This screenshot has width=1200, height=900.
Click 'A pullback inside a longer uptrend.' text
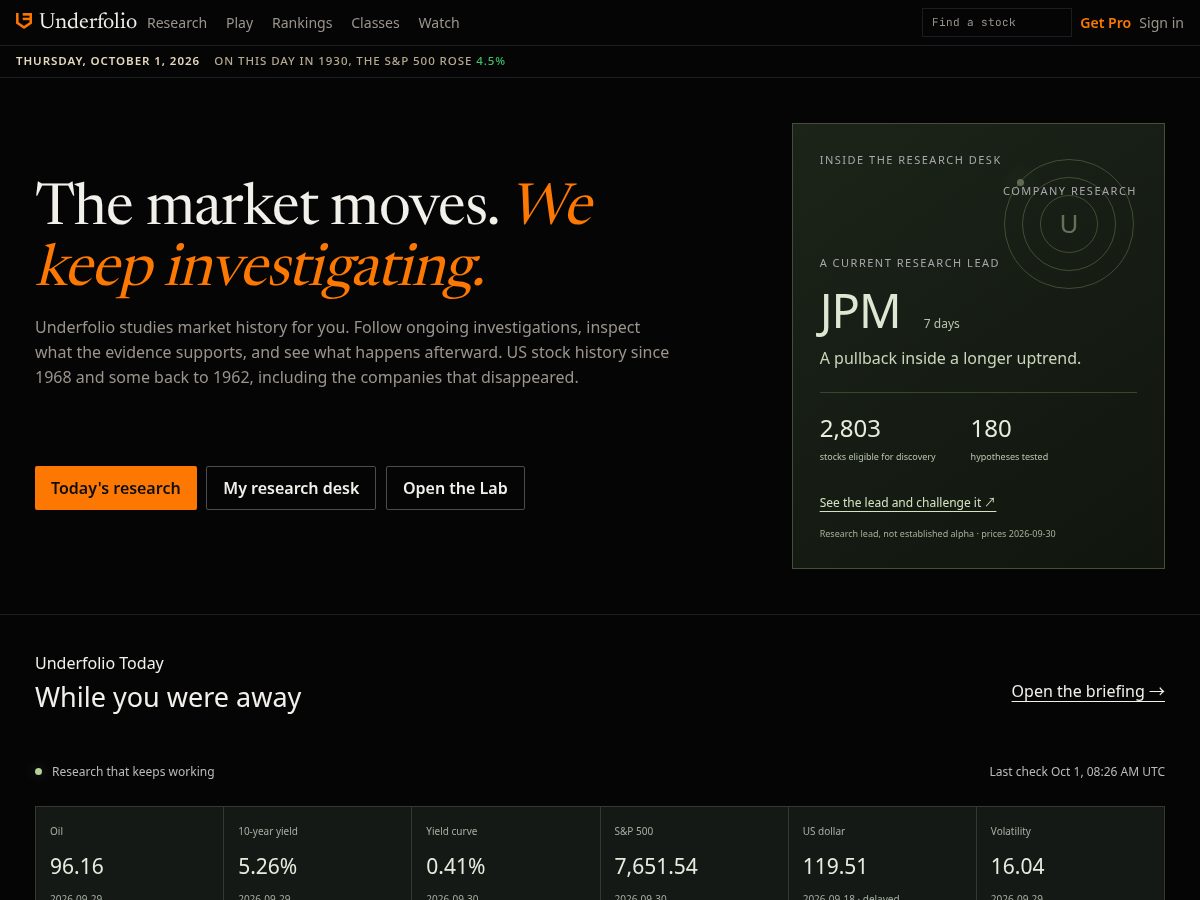tap(950, 358)
